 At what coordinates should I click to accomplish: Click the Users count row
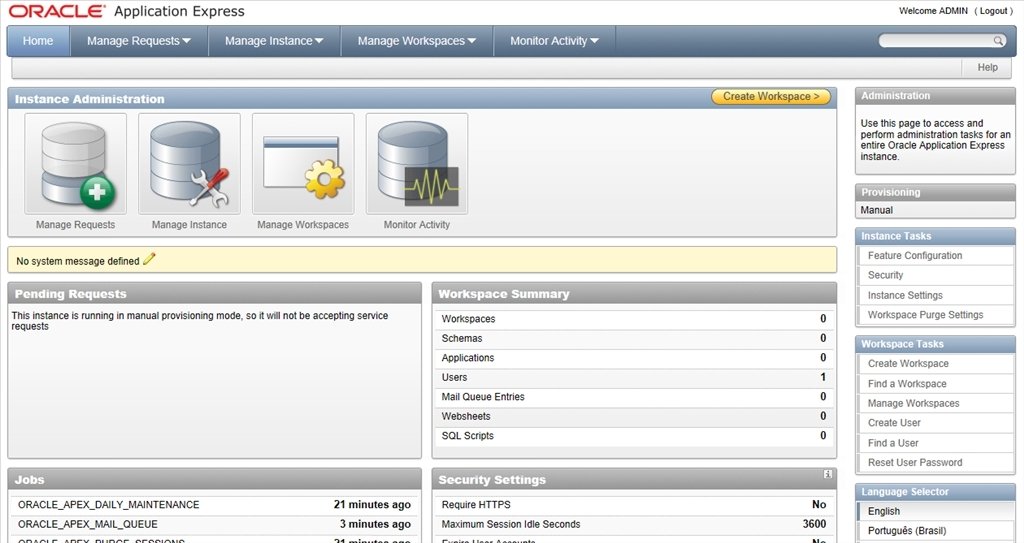click(x=633, y=377)
